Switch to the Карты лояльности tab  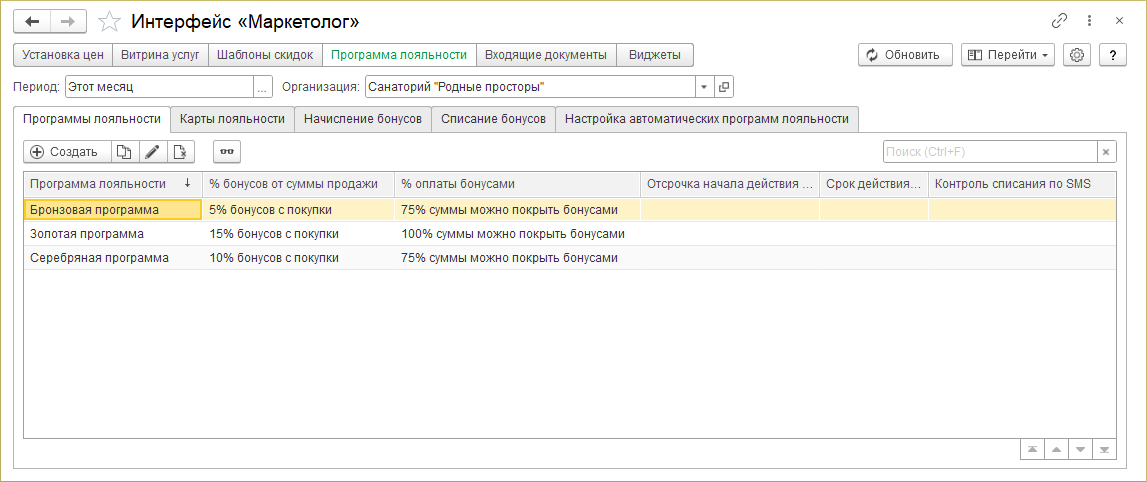232,119
